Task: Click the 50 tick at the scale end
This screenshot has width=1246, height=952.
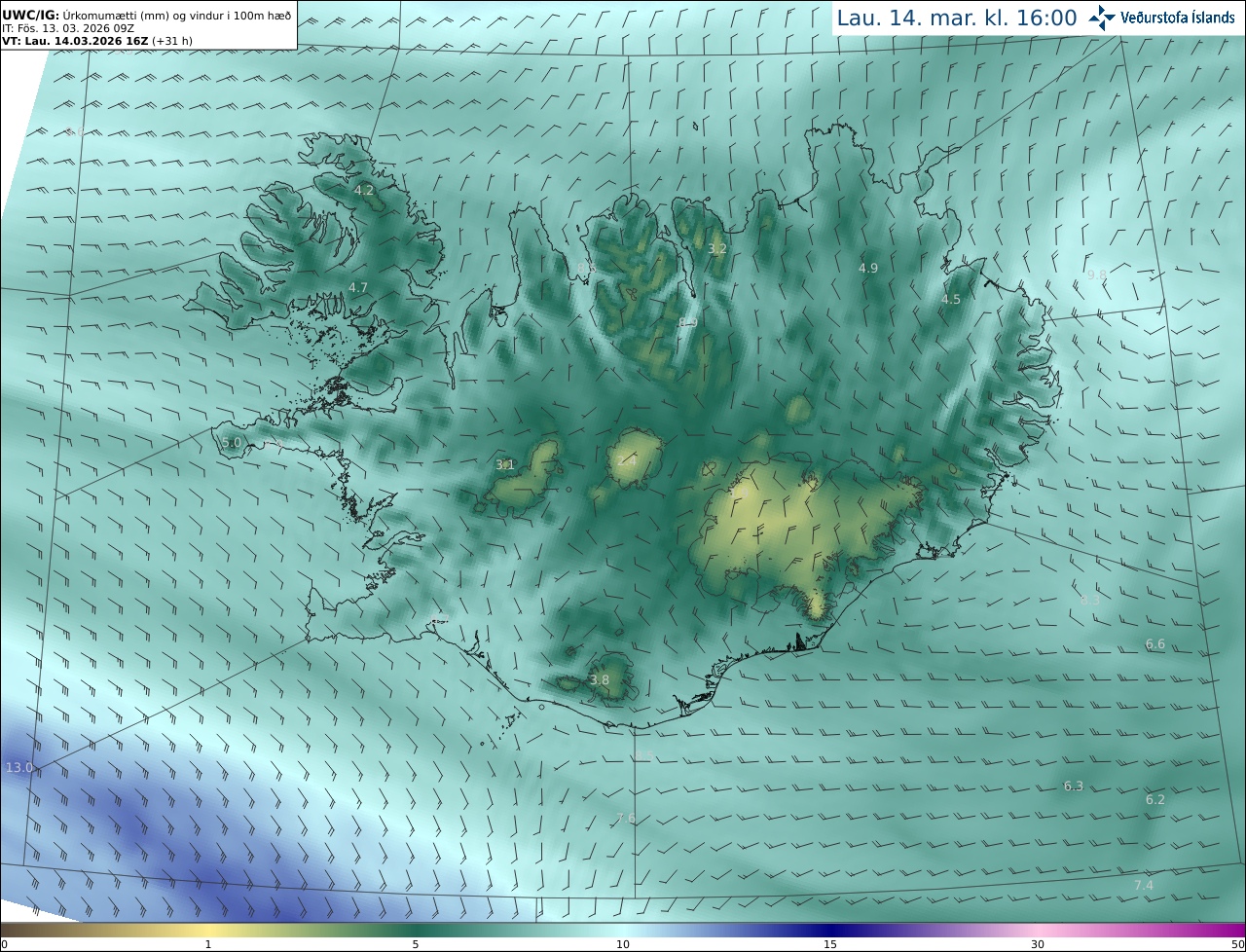Action: tap(1238, 944)
